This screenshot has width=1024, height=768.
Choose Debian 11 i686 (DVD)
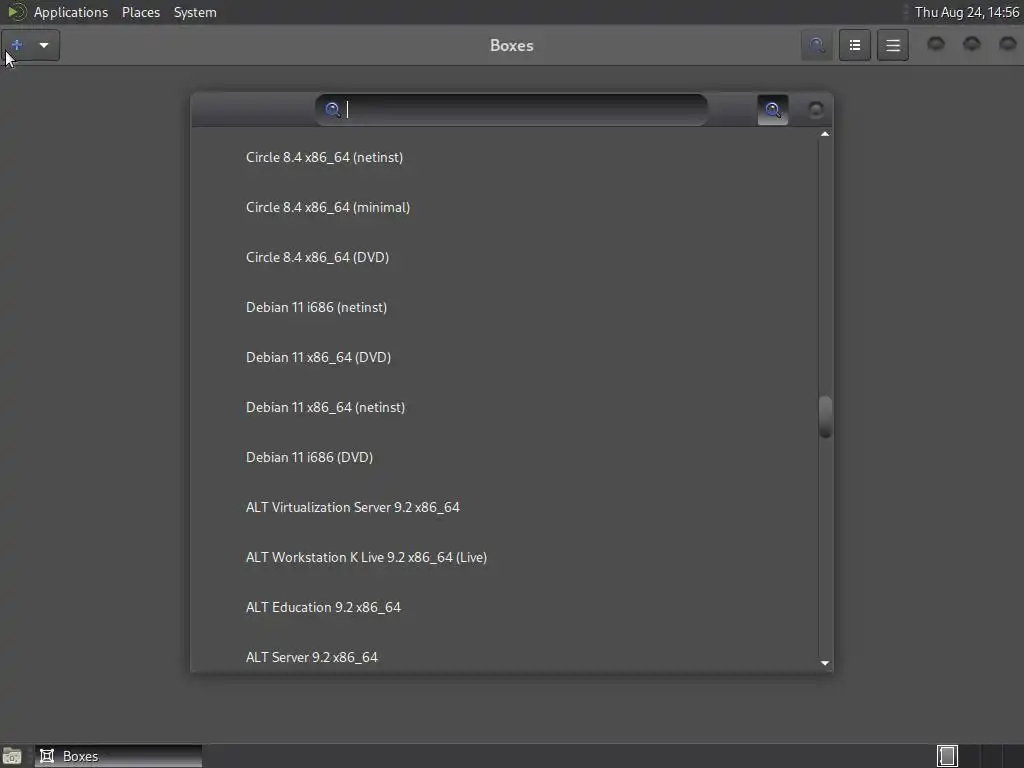(504, 457)
